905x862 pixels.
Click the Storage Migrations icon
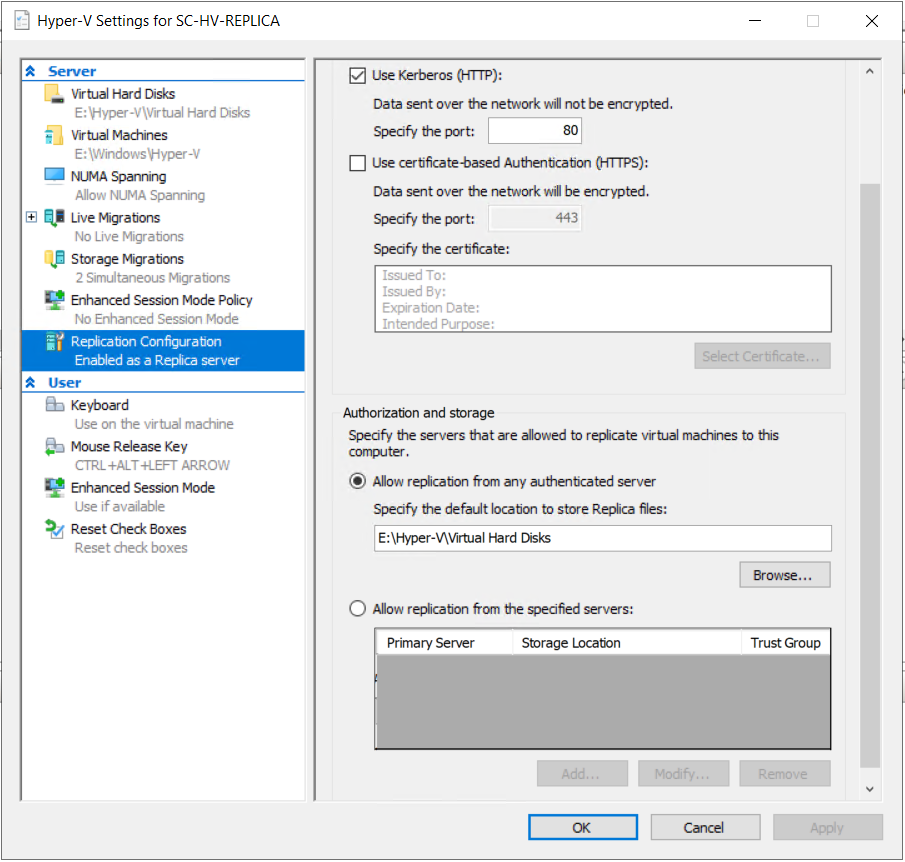point(54,259)
